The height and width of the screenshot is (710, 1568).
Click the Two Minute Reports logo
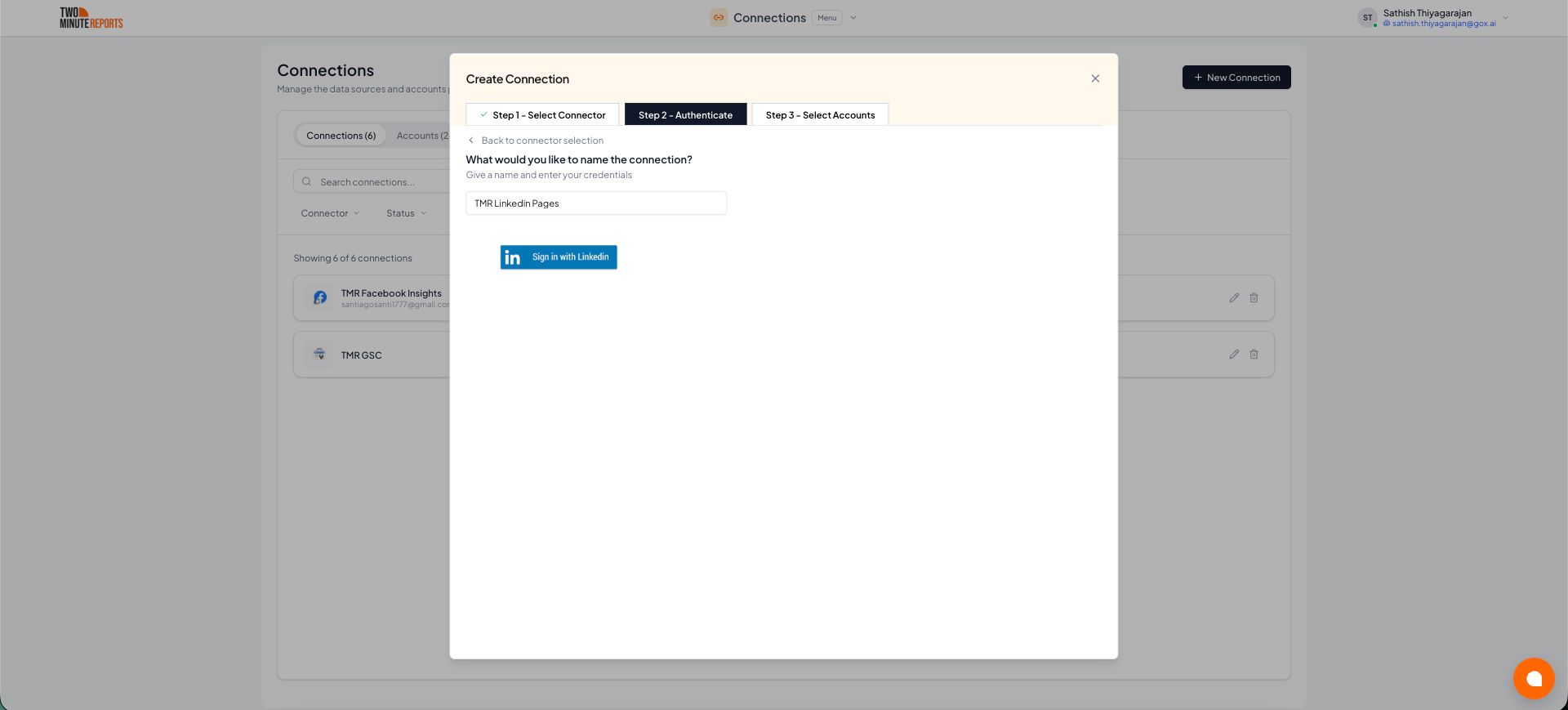tap(91, 18)
